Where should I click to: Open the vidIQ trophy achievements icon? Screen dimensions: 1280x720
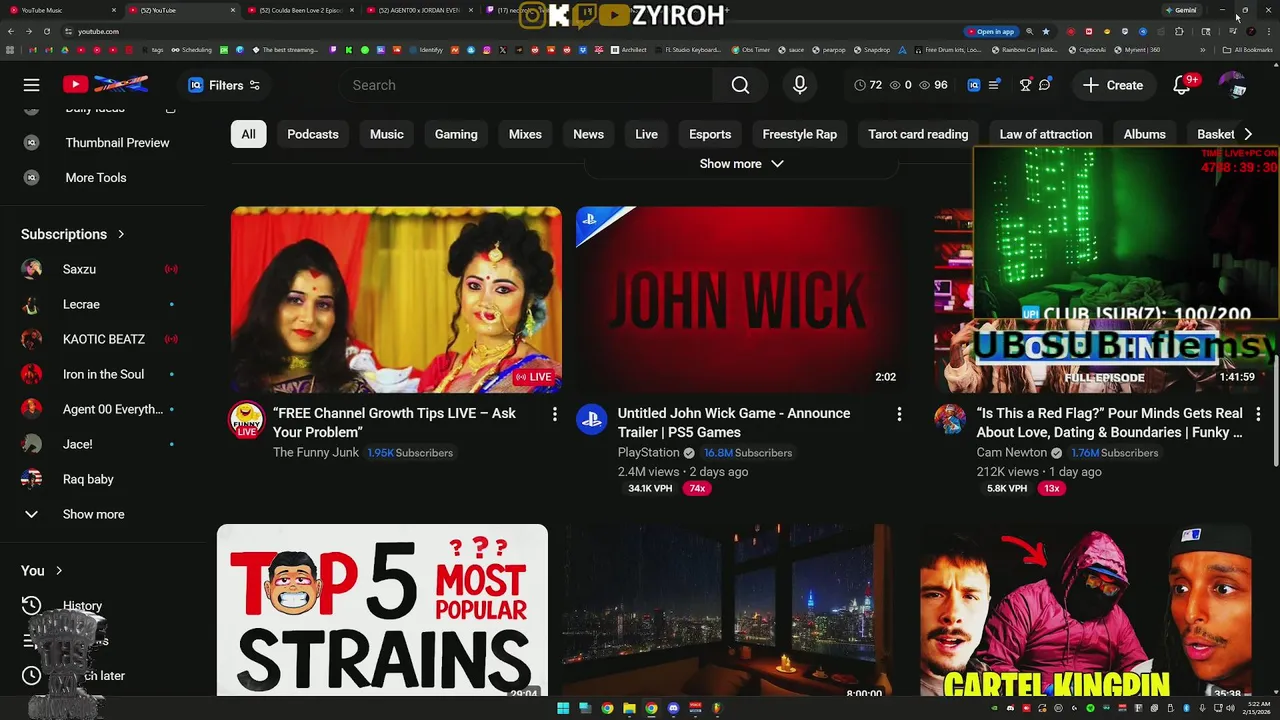click(1025, 85)
